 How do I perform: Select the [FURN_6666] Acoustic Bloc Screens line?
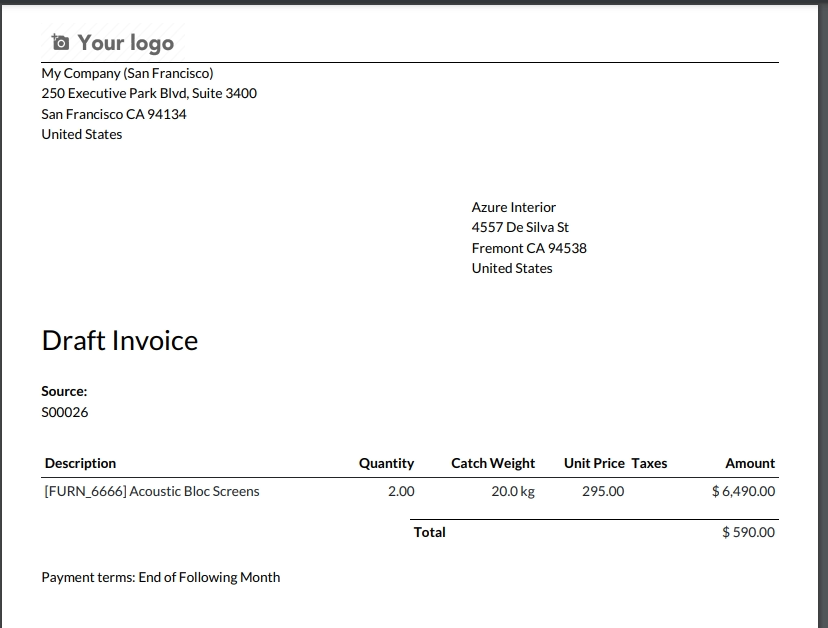click(152, 491)
